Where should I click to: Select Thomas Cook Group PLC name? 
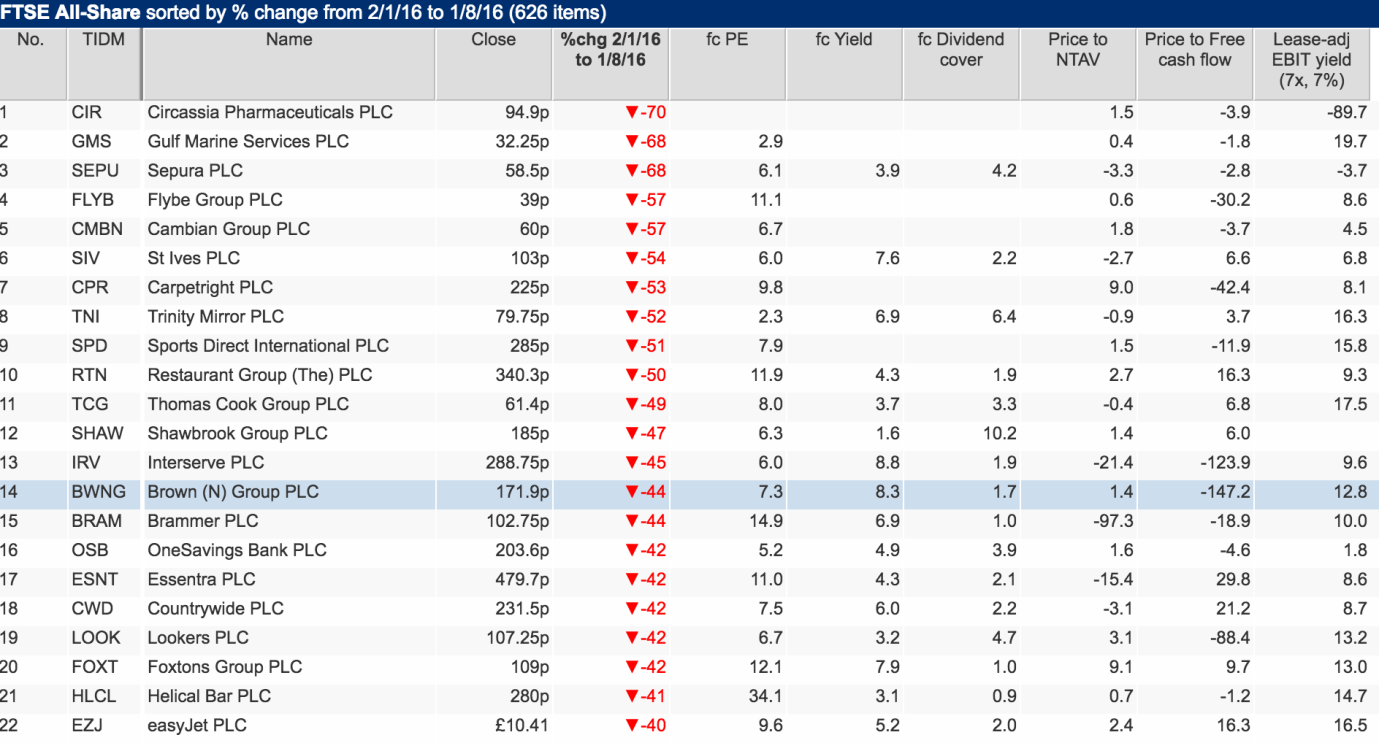coord(248,404)
